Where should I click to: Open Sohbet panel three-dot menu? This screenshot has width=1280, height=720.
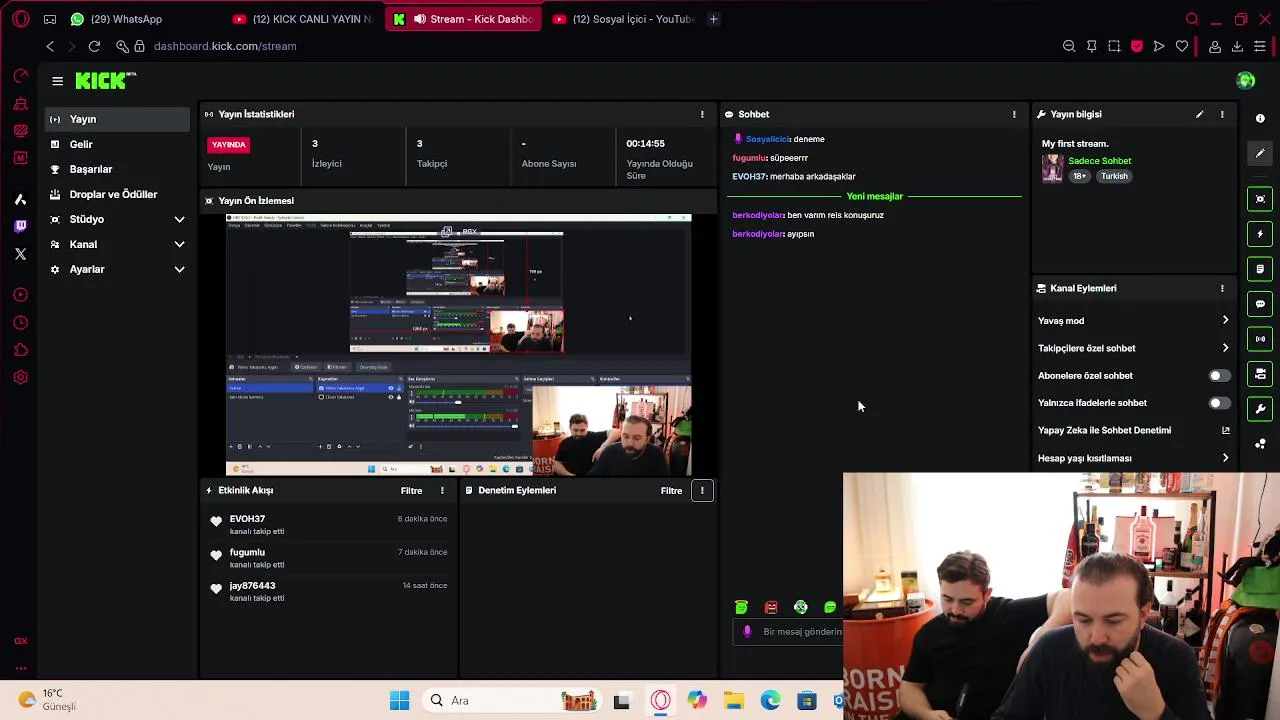pos(1014,114)
